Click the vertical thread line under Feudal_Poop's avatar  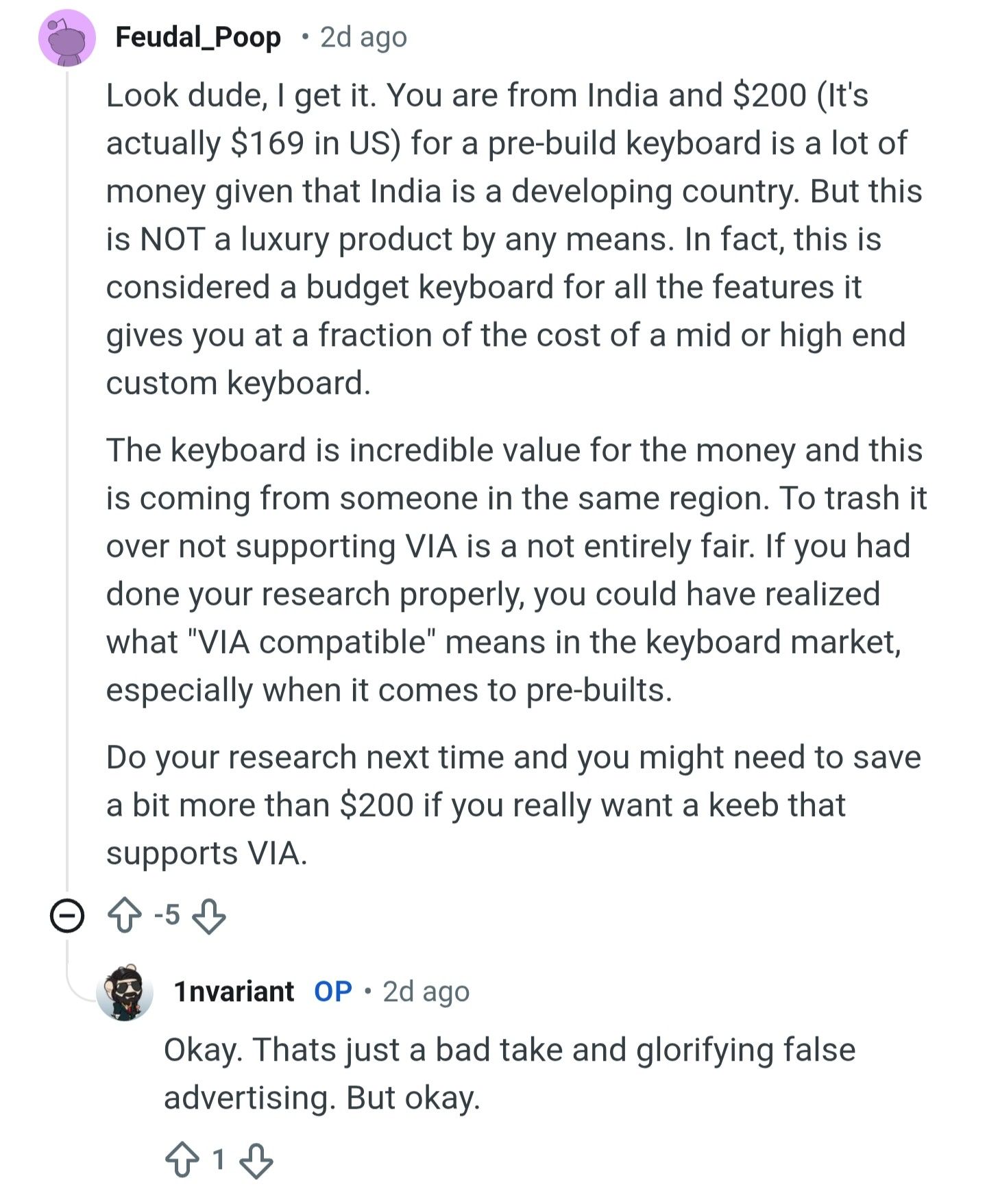click(66, 480)
